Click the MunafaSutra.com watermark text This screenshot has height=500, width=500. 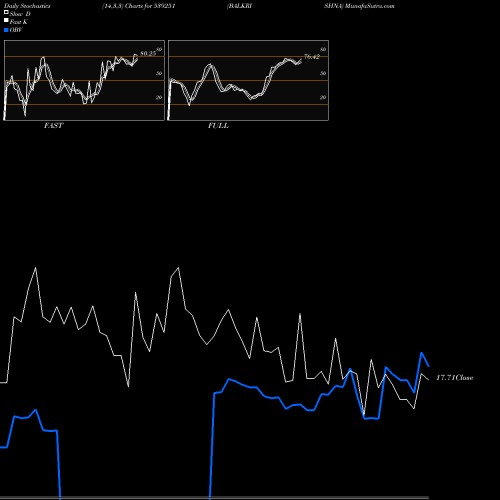click(370, 6)
